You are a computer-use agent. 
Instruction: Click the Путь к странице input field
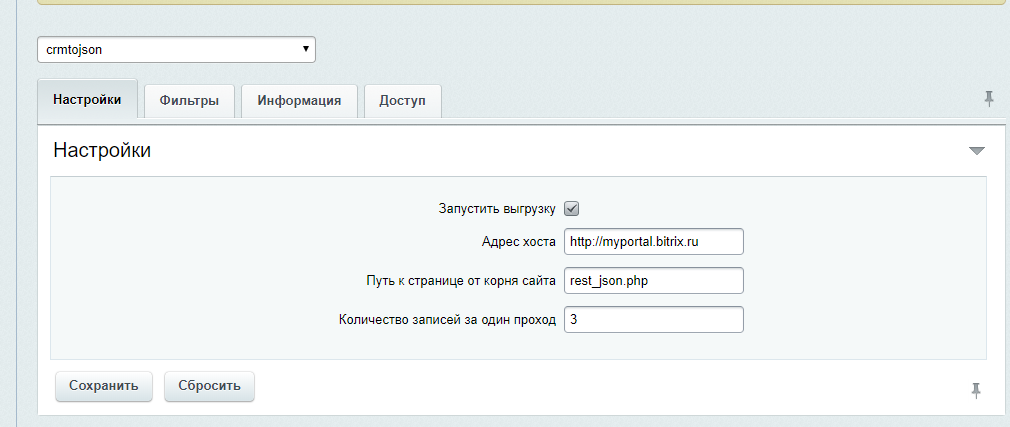pos(654,281)
